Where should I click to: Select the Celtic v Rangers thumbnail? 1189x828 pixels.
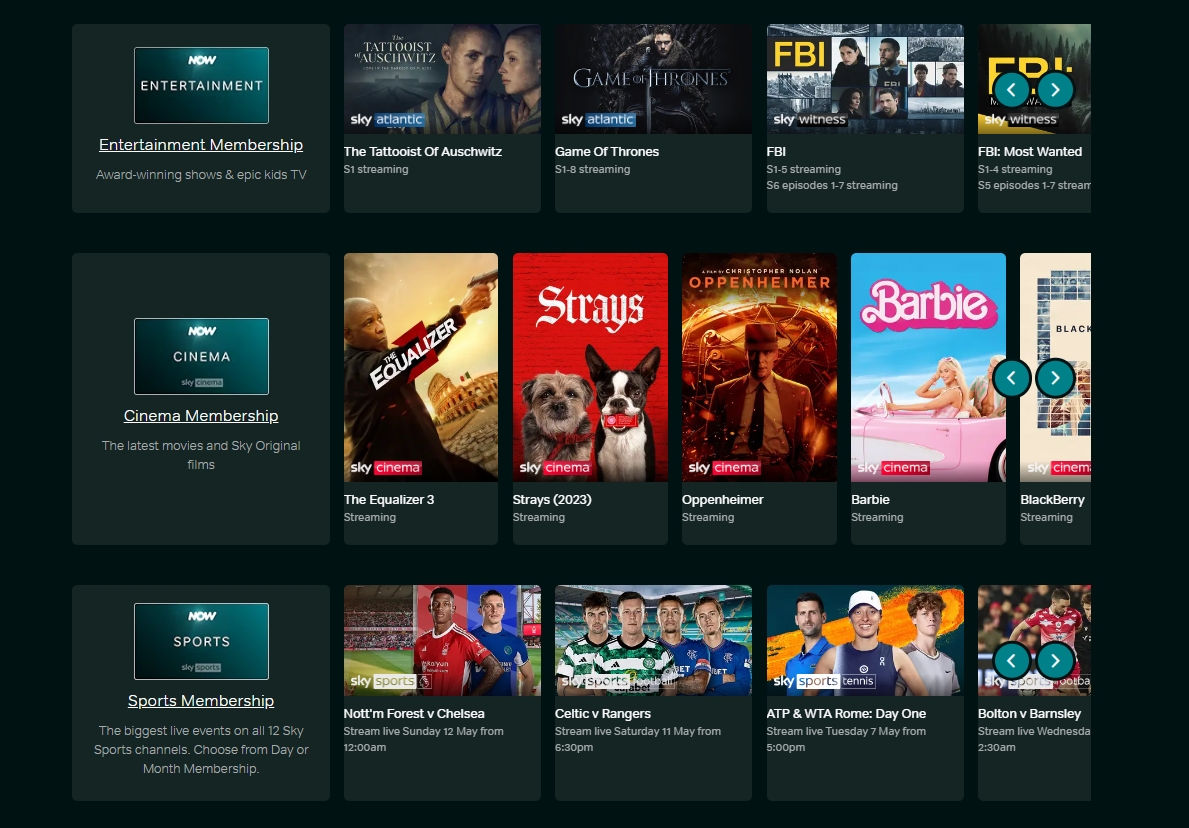point(653,641)
